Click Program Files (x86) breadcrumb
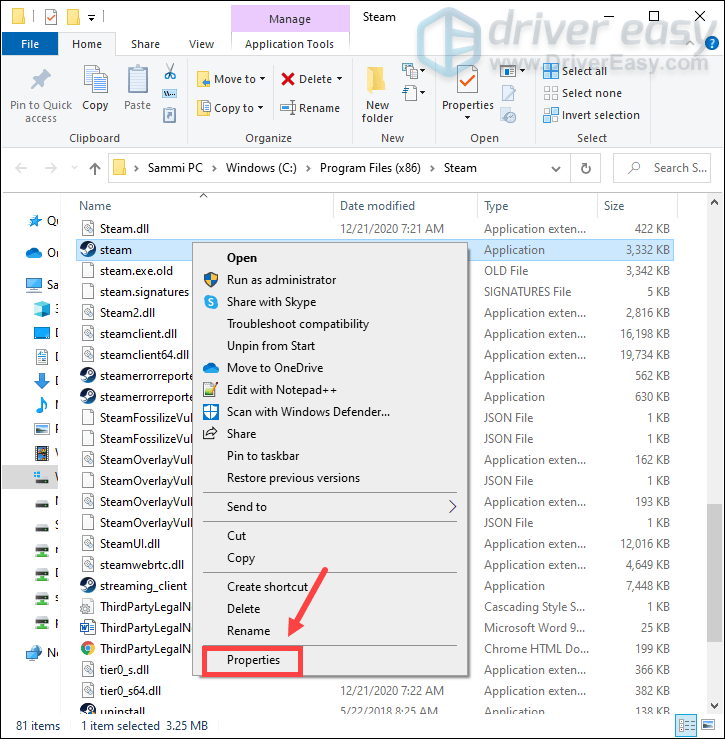Image resolution: width=725 pixels, height=739 pixels. pos(370,168)
